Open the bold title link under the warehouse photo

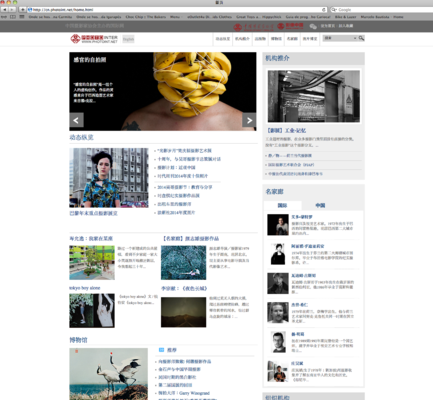[x=286, y=130]
